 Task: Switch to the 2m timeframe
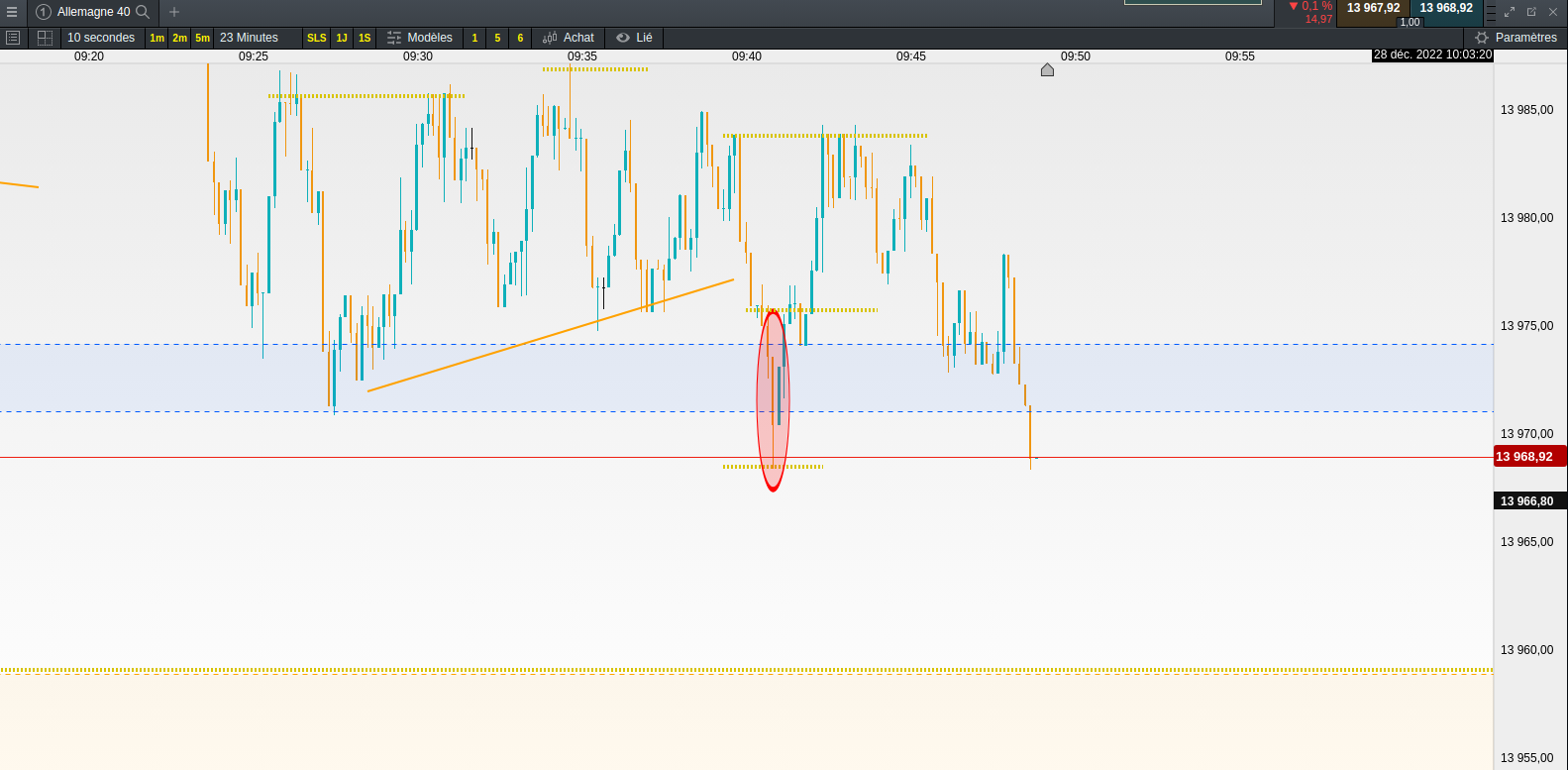179,38
